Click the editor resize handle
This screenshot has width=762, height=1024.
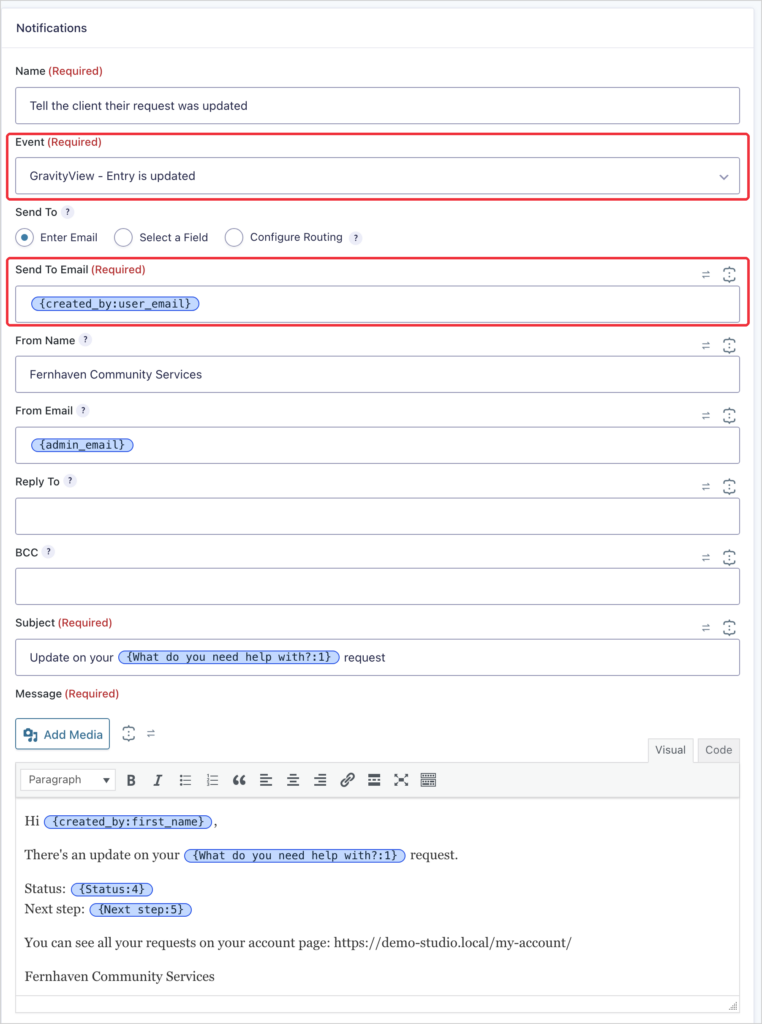733,1006
